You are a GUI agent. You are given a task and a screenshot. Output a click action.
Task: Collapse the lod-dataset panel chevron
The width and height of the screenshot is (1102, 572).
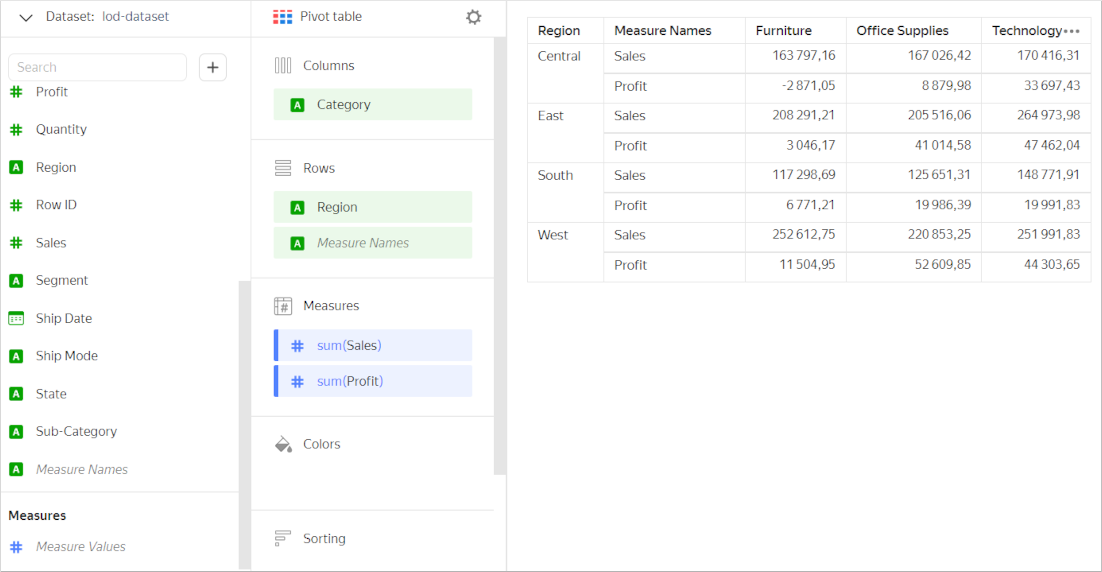tap(26, 17)
